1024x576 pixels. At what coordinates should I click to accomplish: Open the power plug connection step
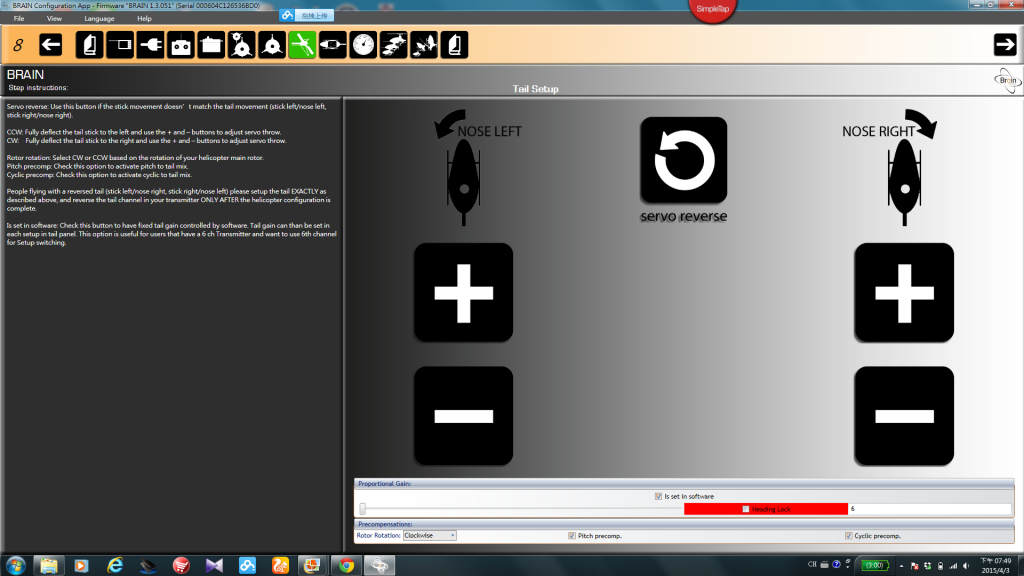coord(150,45)
